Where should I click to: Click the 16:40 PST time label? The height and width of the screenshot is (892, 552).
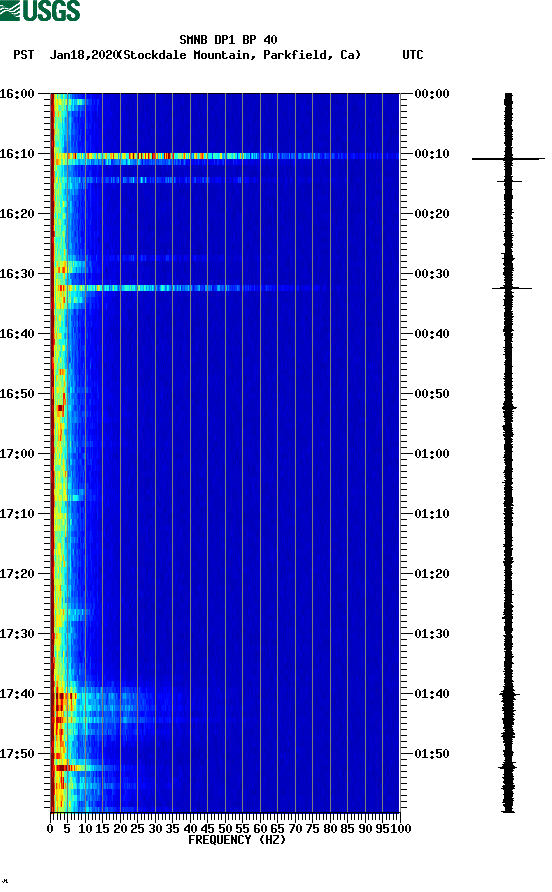coord(17,334)
